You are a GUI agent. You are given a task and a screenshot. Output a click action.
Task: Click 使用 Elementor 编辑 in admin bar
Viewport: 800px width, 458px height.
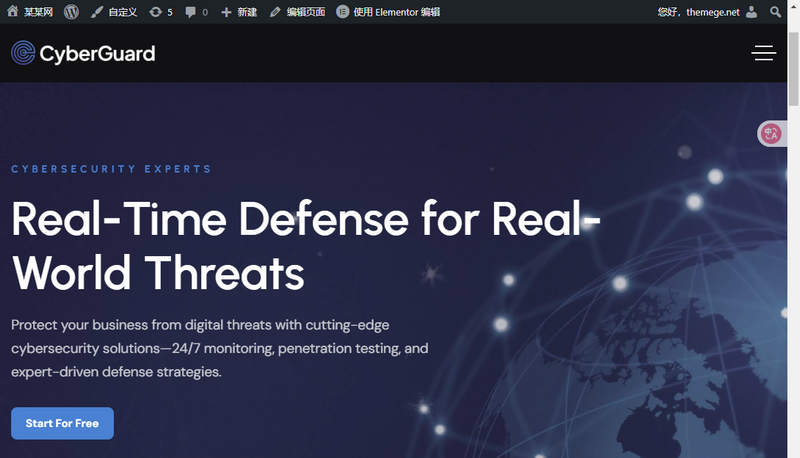(388, 12)
